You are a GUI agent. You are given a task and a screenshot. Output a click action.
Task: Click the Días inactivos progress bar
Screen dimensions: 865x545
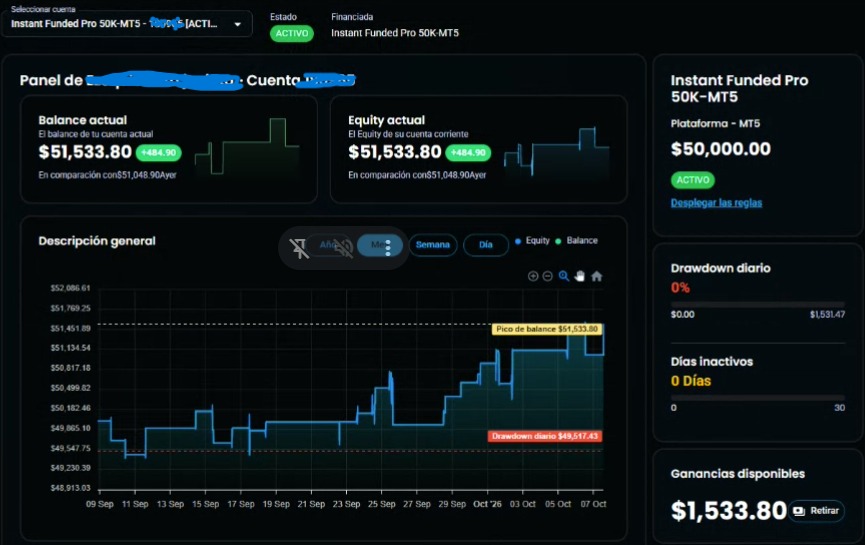(757, 398)
